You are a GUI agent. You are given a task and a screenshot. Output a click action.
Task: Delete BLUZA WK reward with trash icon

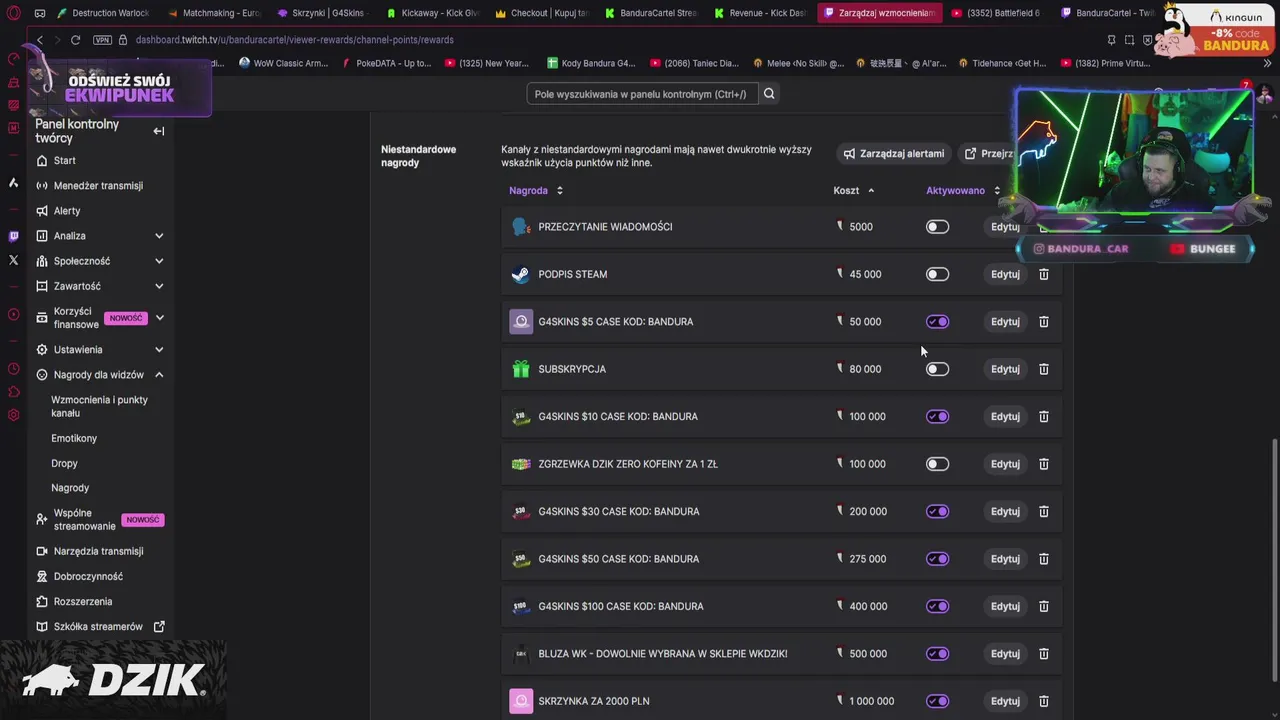click(x=1043, y=654)
